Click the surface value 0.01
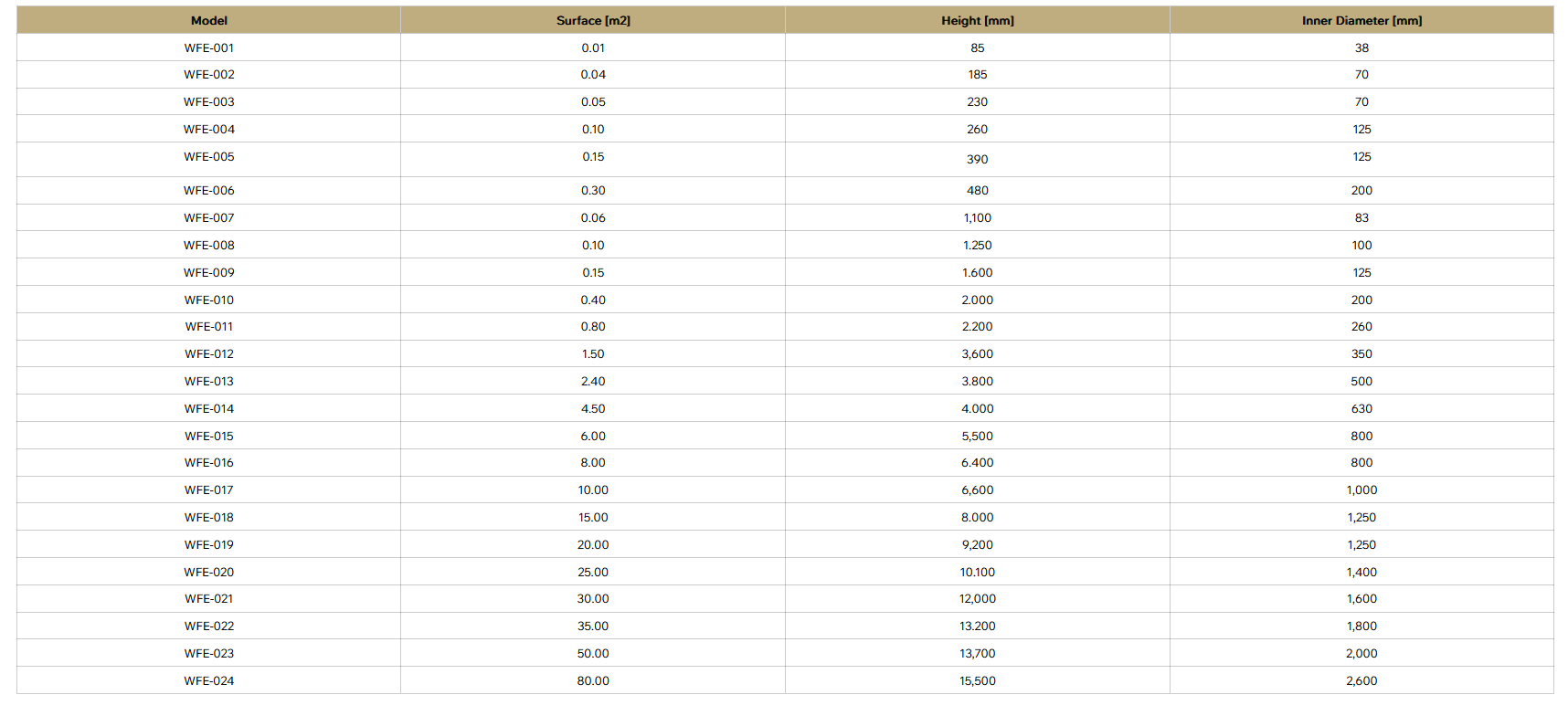Viewport: 1568px width, 716px height. coord(593,47)
